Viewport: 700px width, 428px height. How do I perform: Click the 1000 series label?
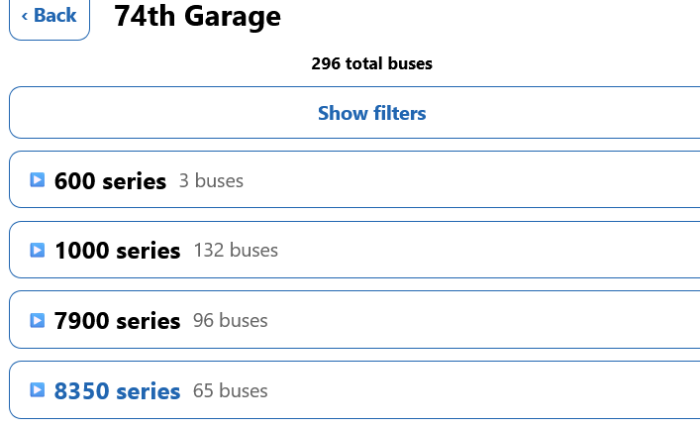(117, 250)
